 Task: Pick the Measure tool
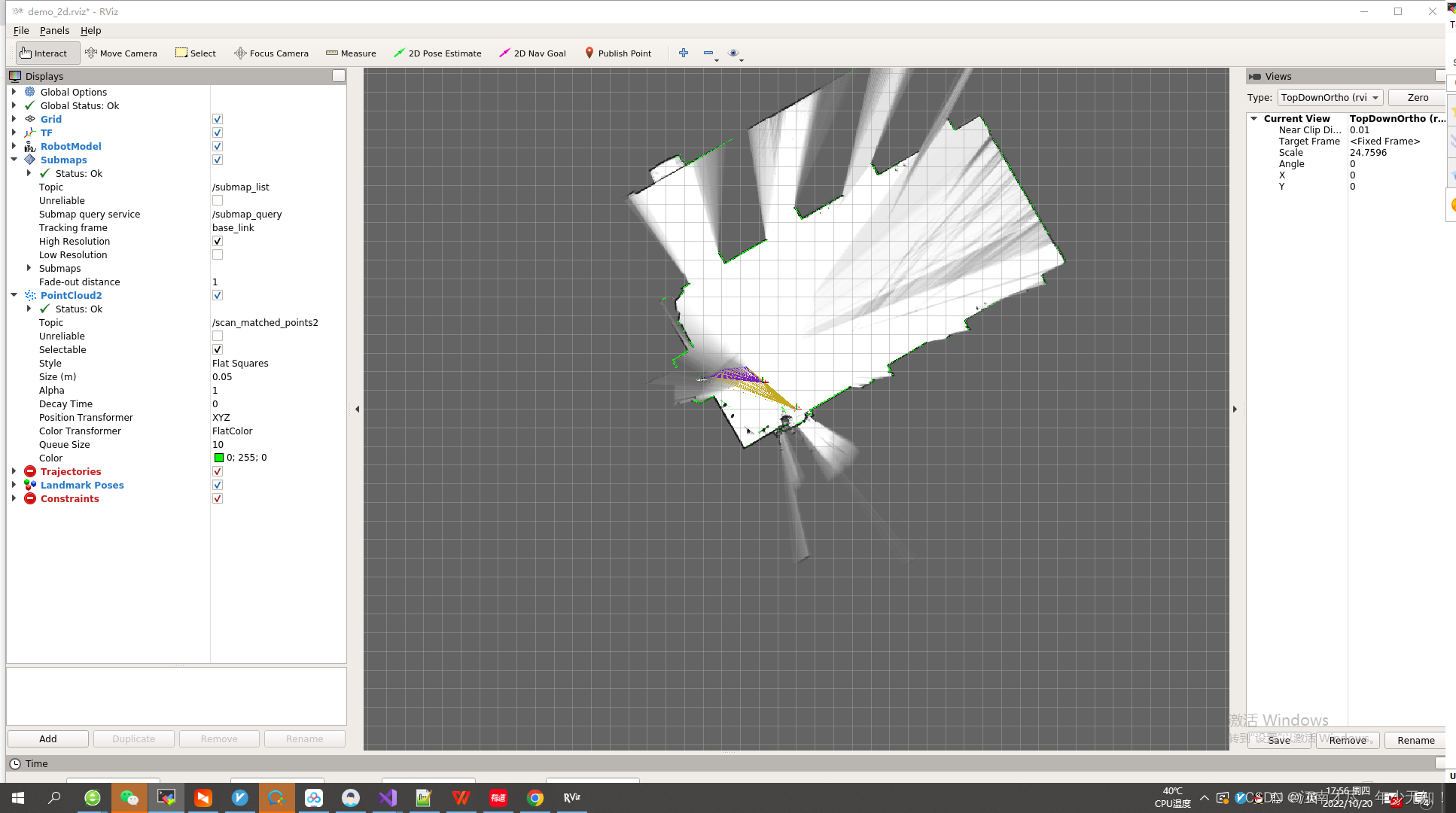[351, 53]
